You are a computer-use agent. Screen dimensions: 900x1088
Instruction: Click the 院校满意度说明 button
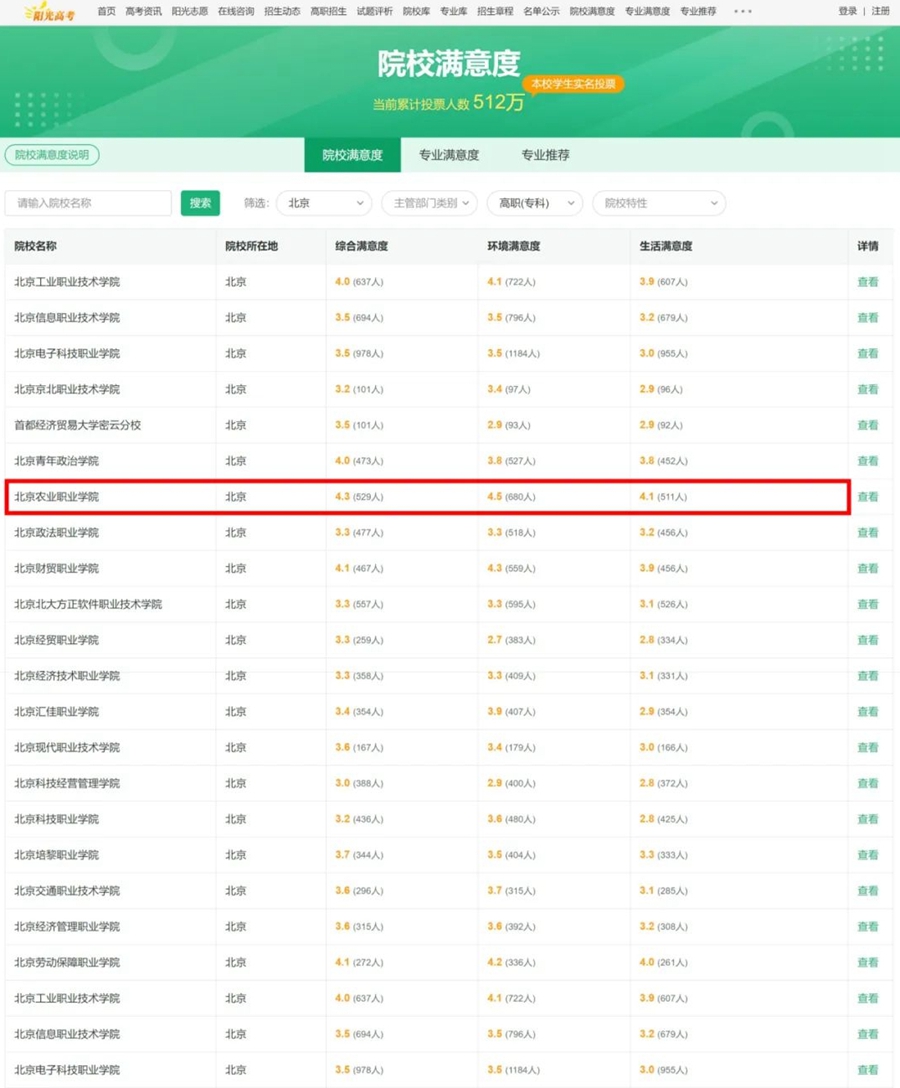coord(52,155)
